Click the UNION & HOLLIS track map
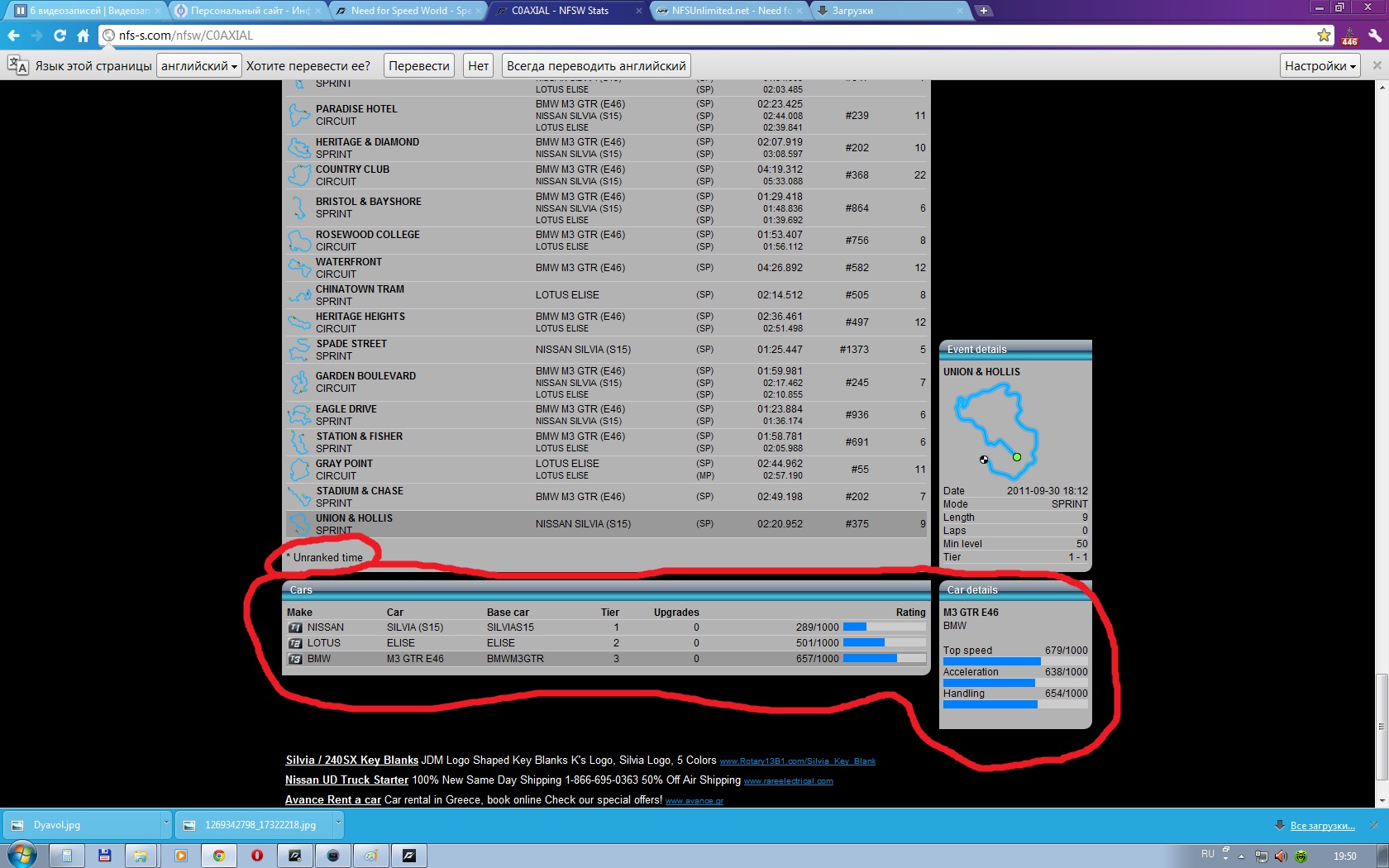The height and width of the screenshot is (868, 1389). (x=996, y=432)
